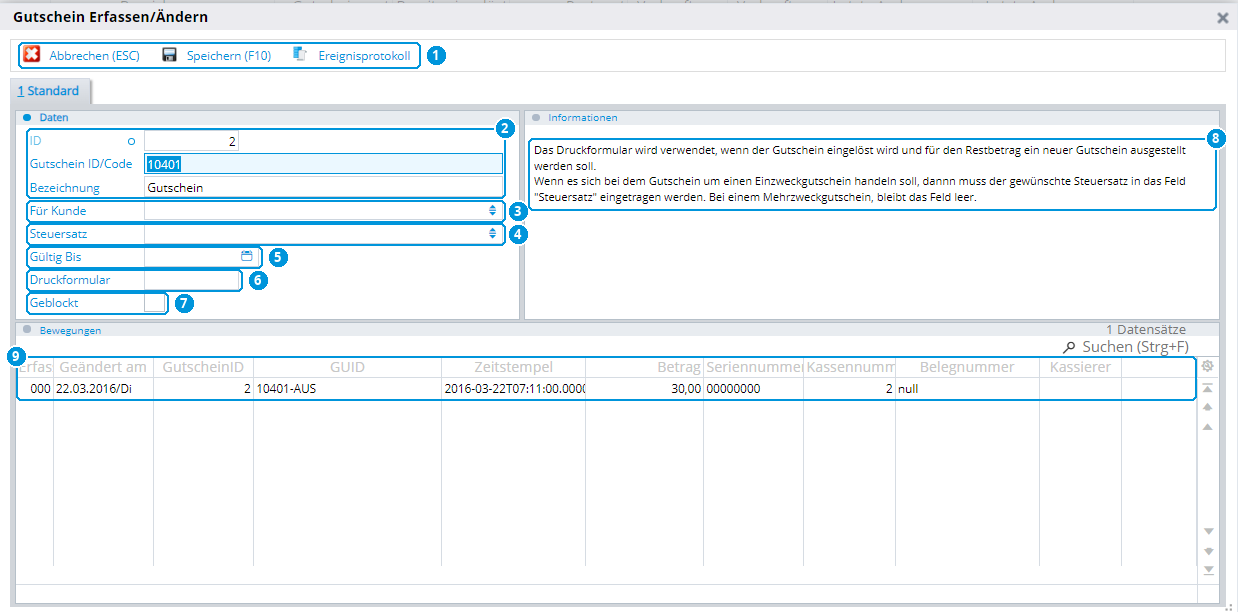The height and width of the screenshot is (612, 1238).
Task: Sort by the Geändert am column header
Action: [103, 367]
